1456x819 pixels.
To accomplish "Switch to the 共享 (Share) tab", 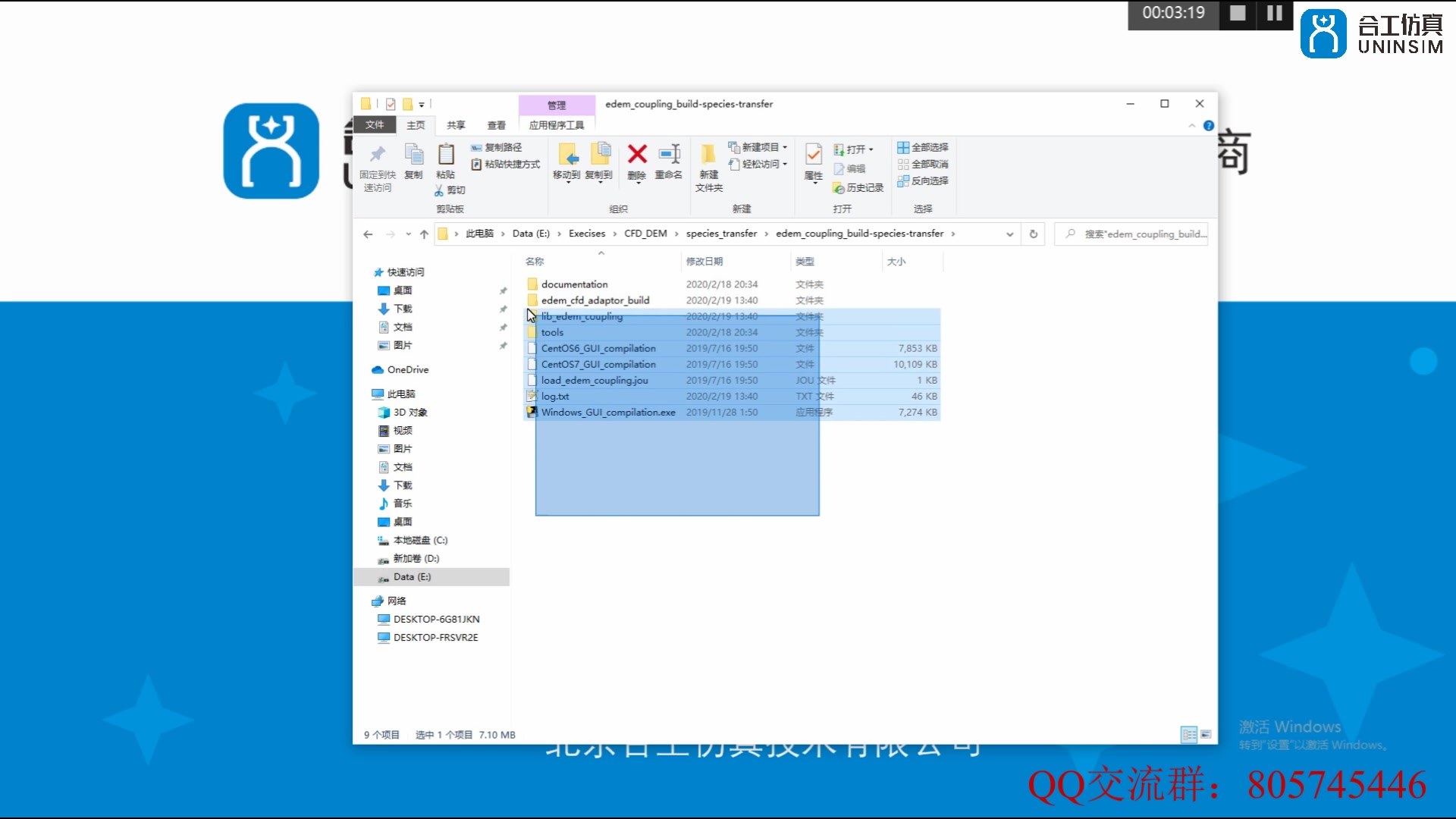I will [x=456, y=125].
